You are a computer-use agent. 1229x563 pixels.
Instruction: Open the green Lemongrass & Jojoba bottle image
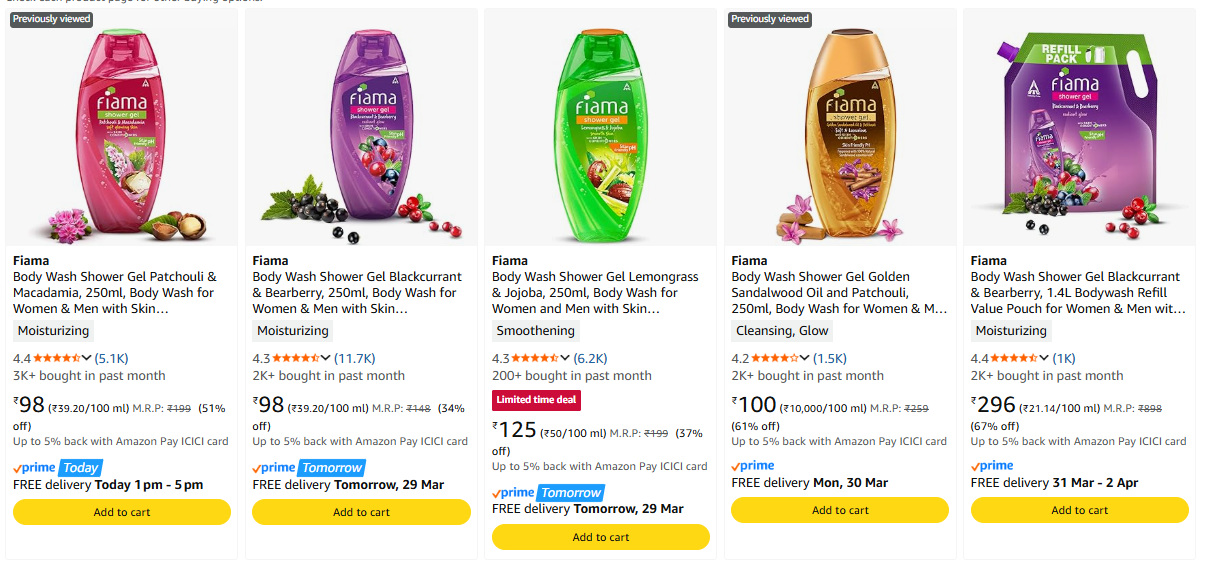pyautogui.click(x=601, y=127)
